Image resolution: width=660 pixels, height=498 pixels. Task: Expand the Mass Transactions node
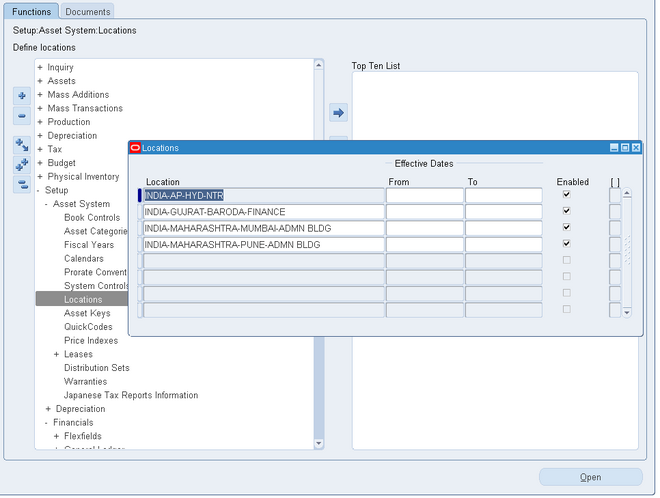(x=40, y=108)
